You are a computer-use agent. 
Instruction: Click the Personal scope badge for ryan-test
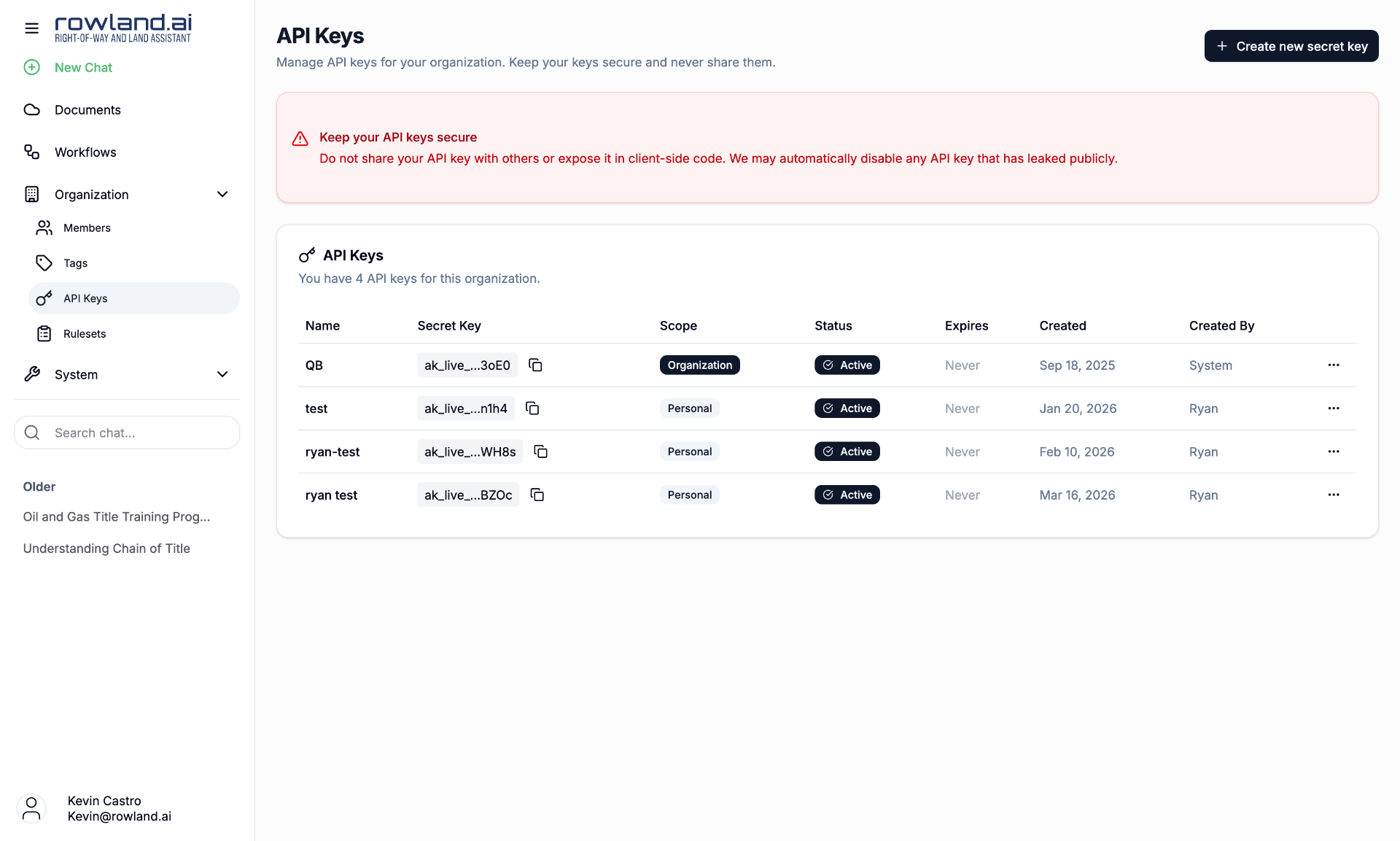(689, 451)
